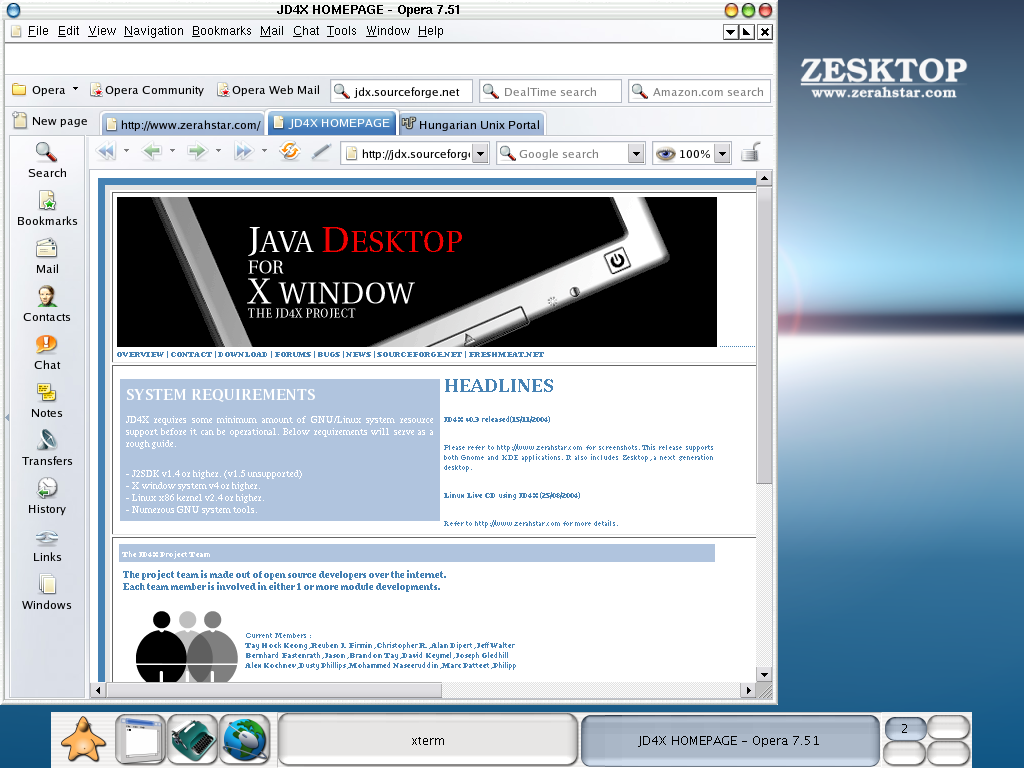1024x768 pixels.
Task: Expand the Opera bookmarks folder dropdown
Action: pyautogui.click(x=75, y=89)
